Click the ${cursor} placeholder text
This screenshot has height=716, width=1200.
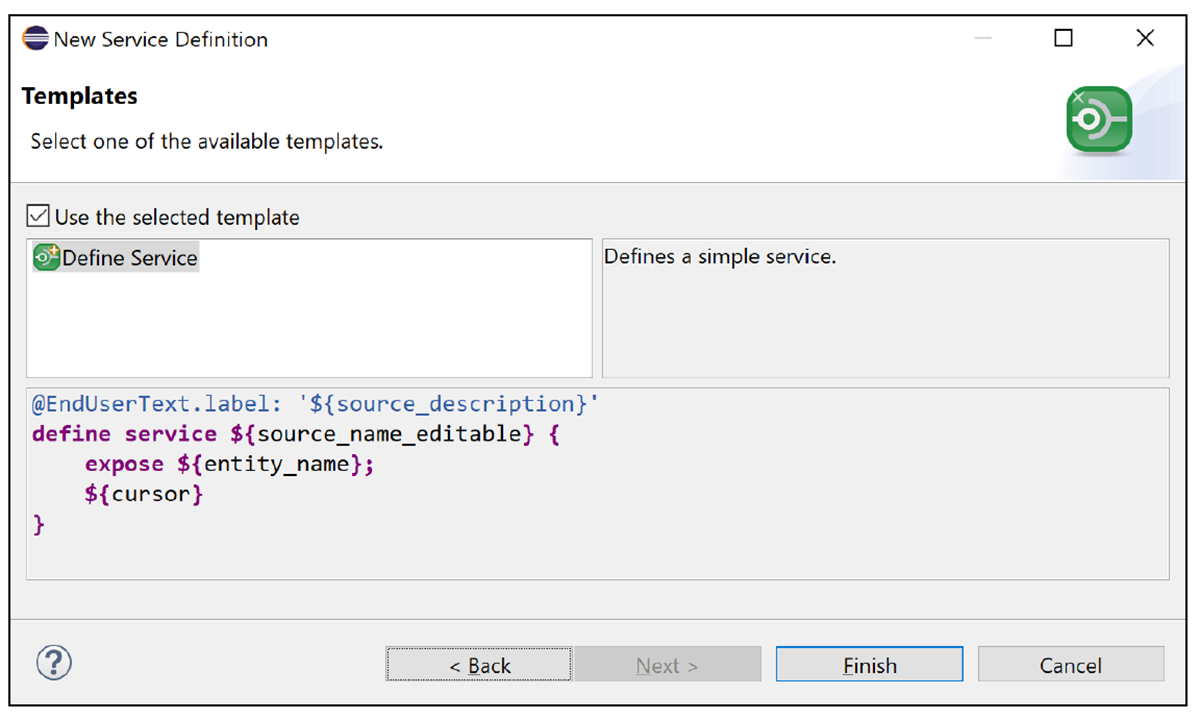pyautogui.click(x=142, y=493)
